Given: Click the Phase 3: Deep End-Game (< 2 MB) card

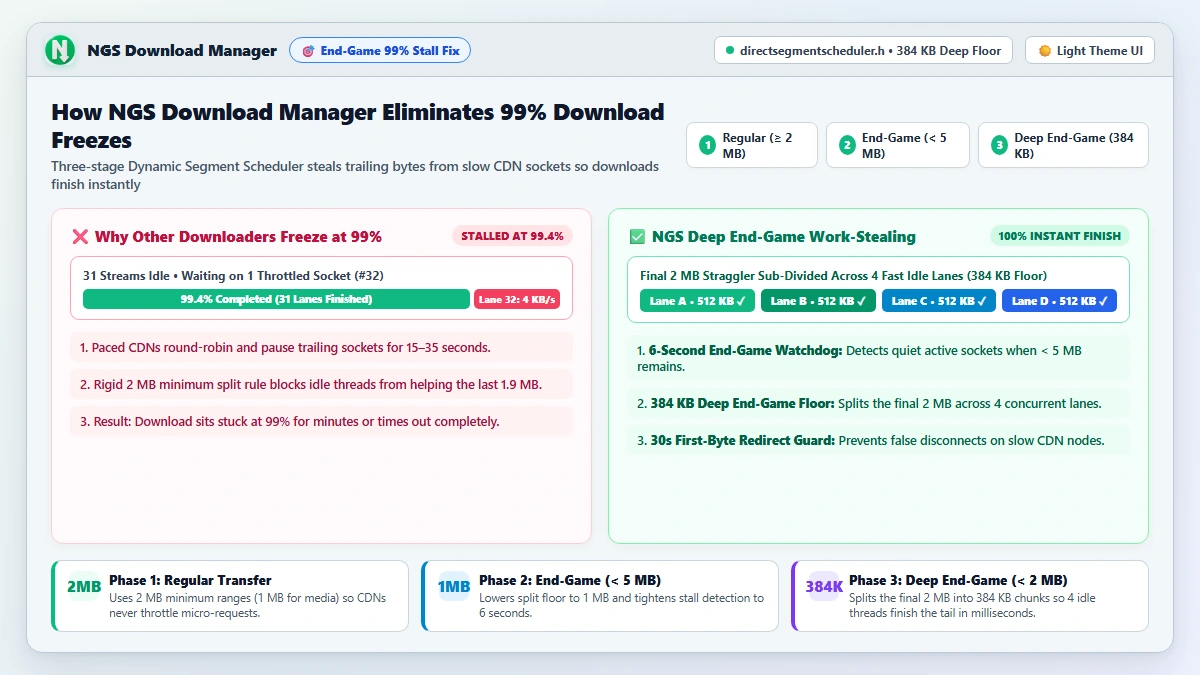Looking at the screenshot, I should coord(970,596).
